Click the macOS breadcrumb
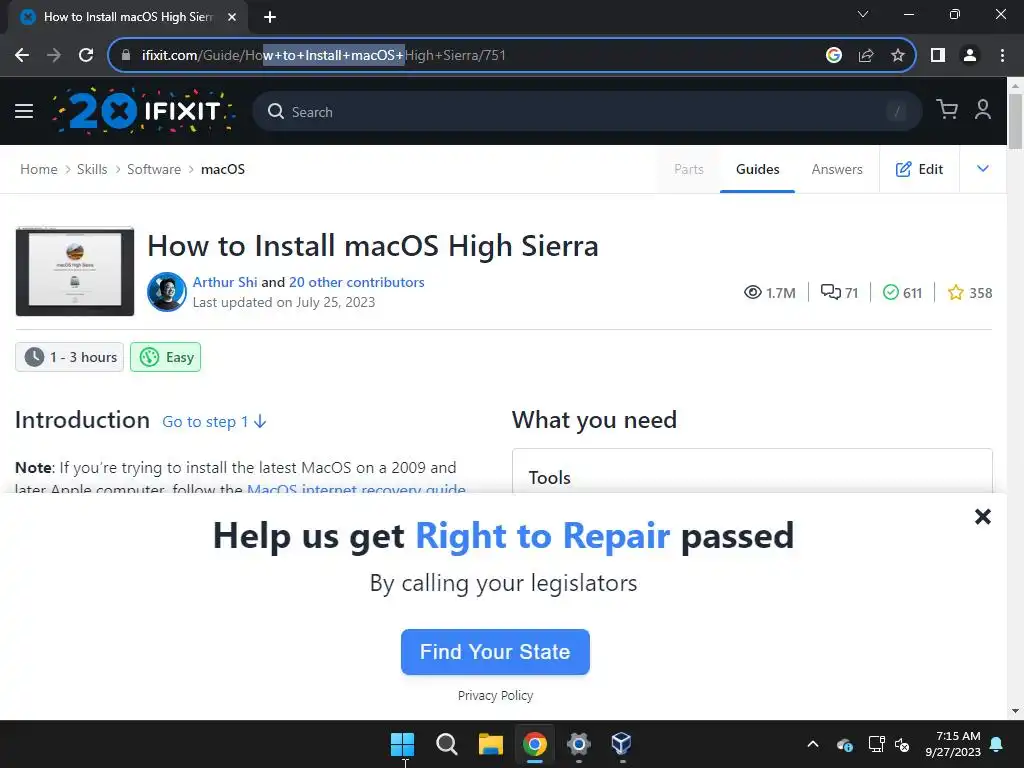Image resolution: width=1024 pixels, height=768 pixels. click(x=223, y=169)
